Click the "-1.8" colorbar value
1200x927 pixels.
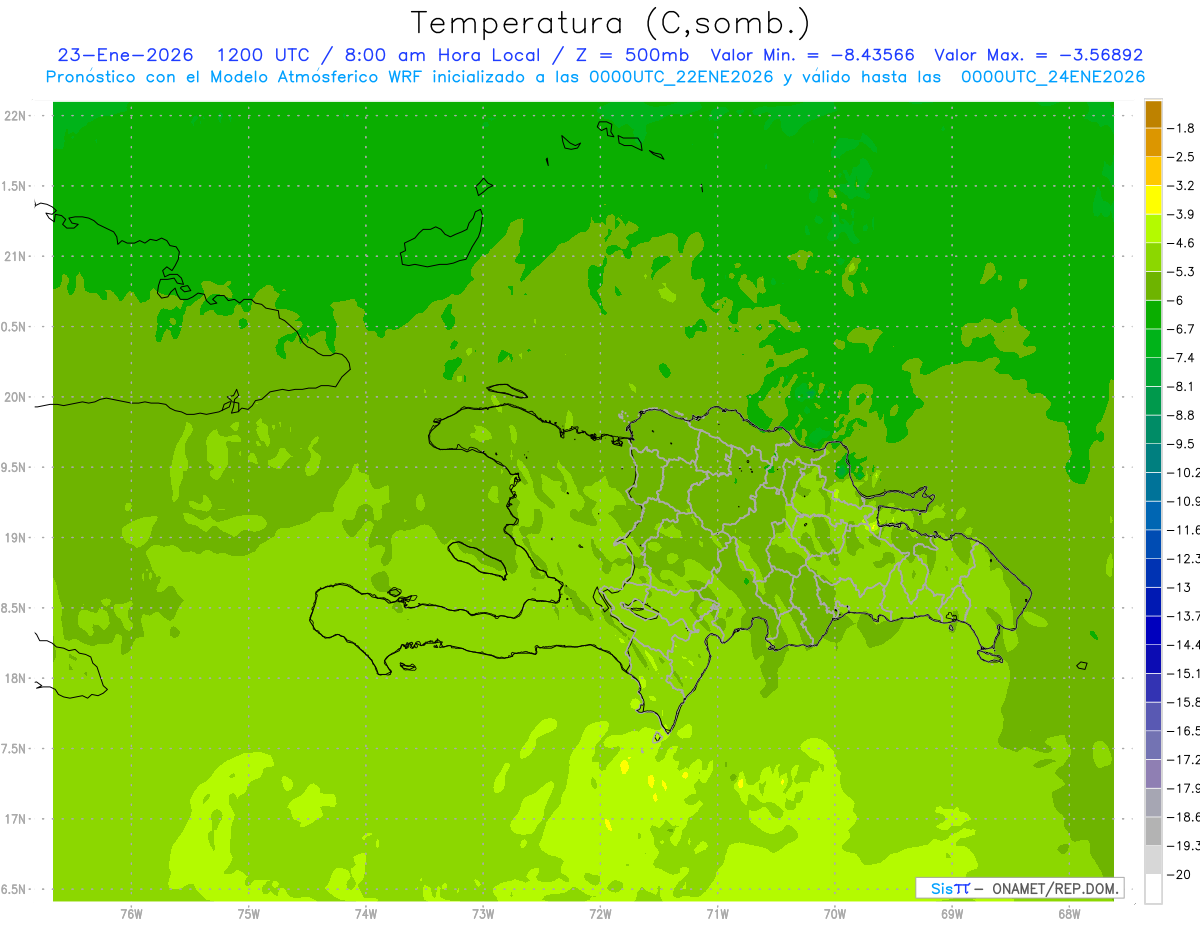[x=1181, y=128]
